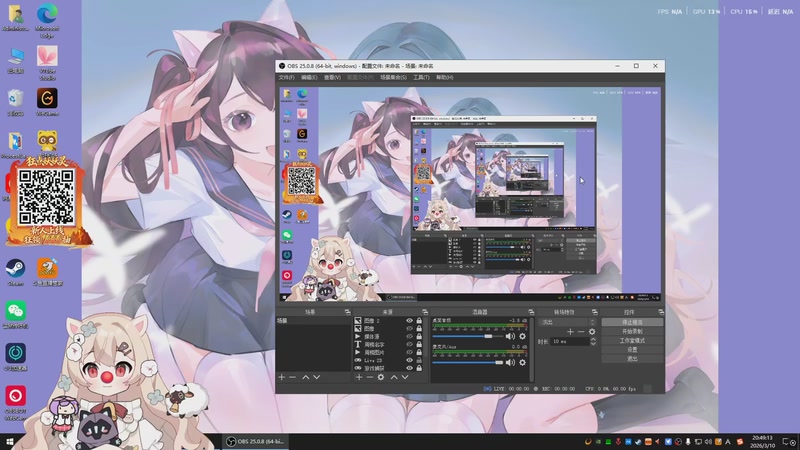Image resolution: width=800 pixels, height=450 pixels.
Task: Add a new scene with plus icon
Action: [282, 377]
